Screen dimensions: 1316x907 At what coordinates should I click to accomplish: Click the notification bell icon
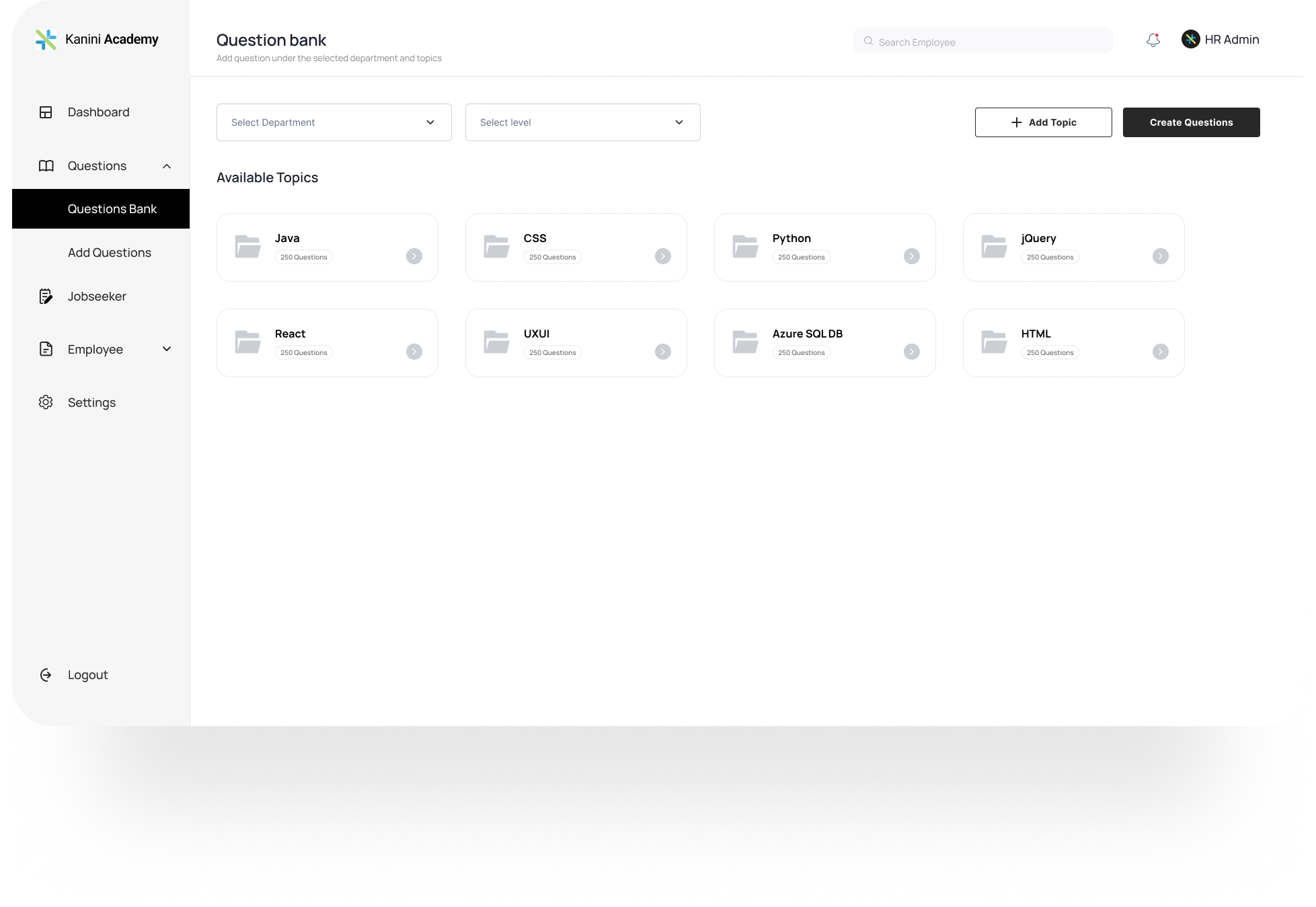[1153, 40]
